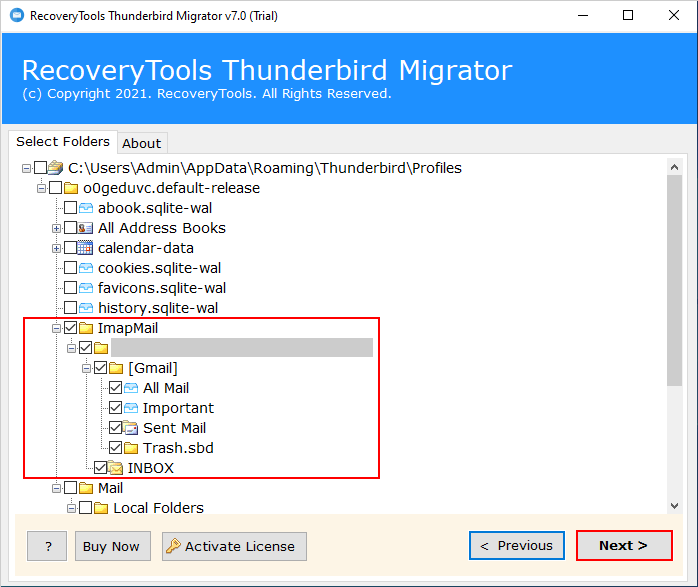Viewport: 698px width, 587px height.
Task: Click the folder icon of Mail
Action: tap(86, 488)
